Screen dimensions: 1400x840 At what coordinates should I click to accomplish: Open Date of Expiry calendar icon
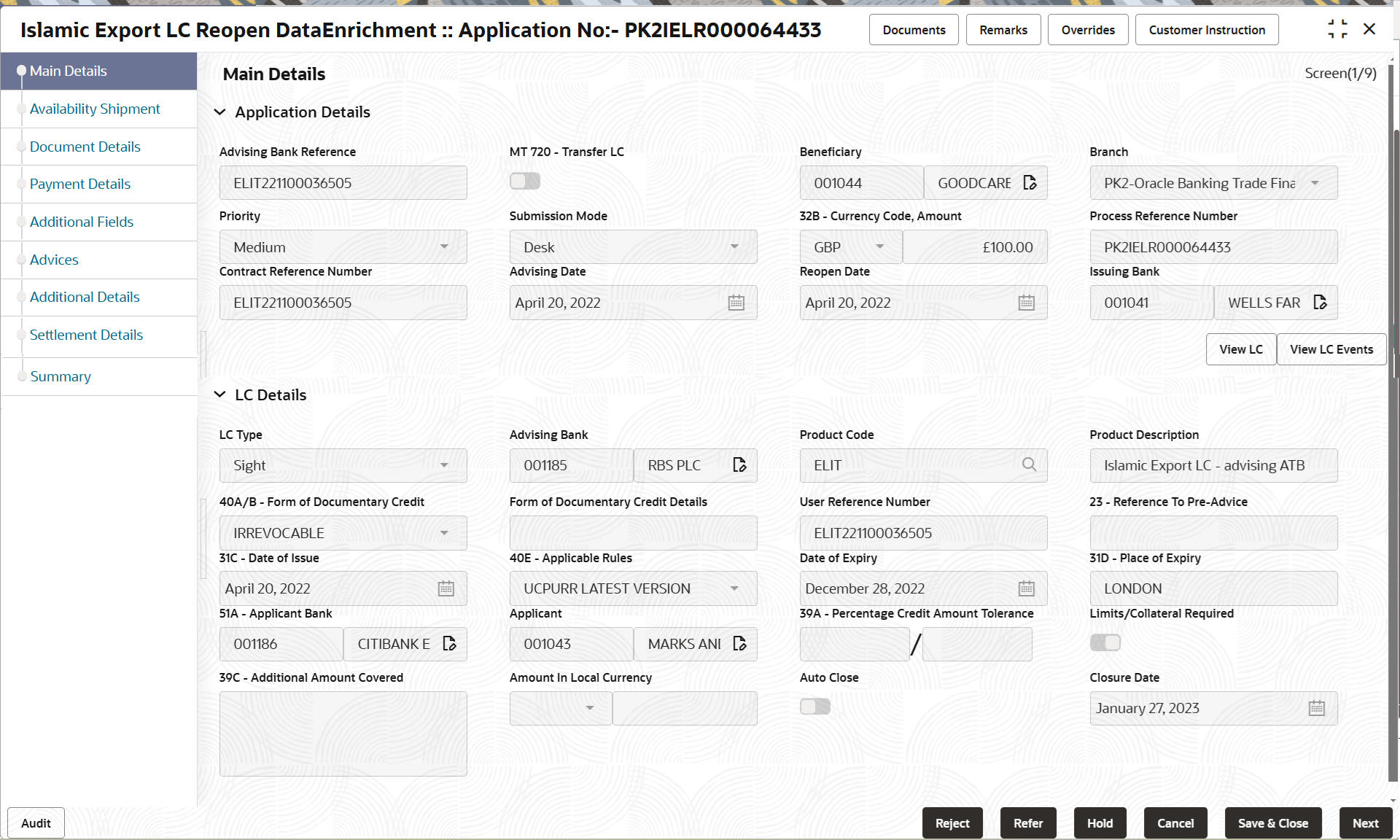pos(1026,588)
